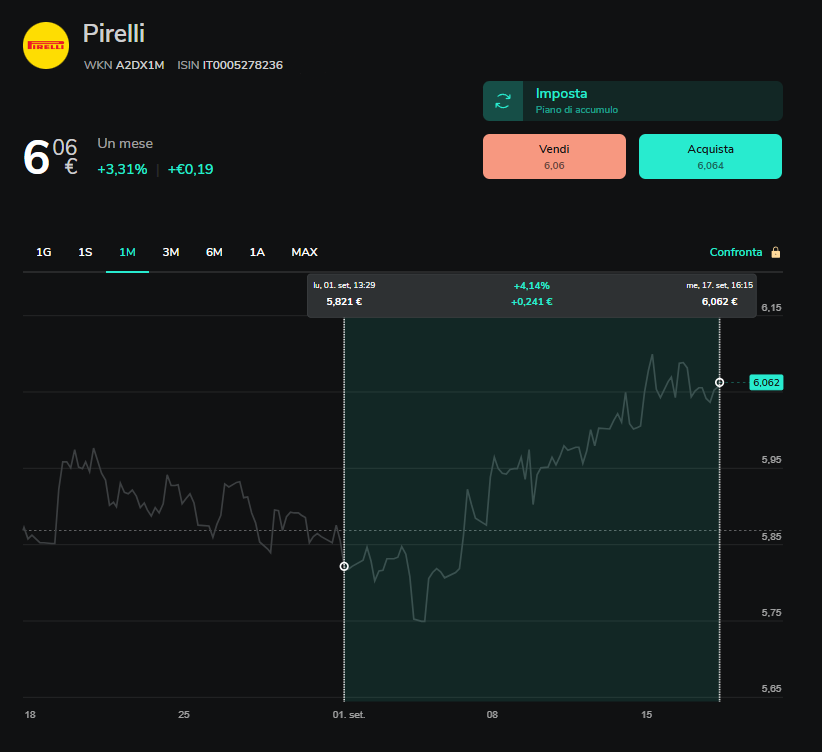Click the 6,062 price label tag

click(x=766, y=382)
